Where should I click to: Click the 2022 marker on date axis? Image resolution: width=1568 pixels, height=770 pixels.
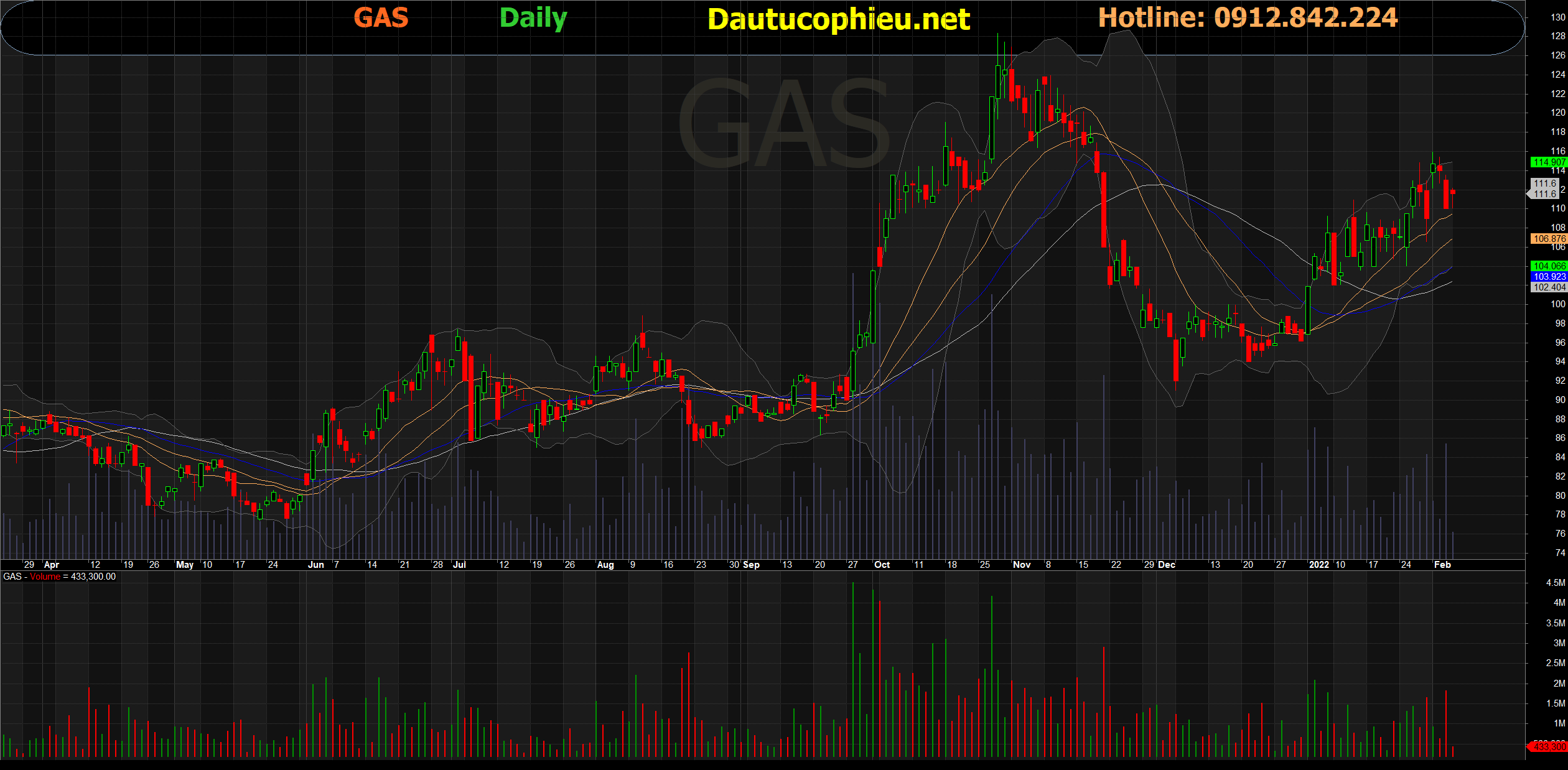pyautogui.click(x=1318, y=565)
